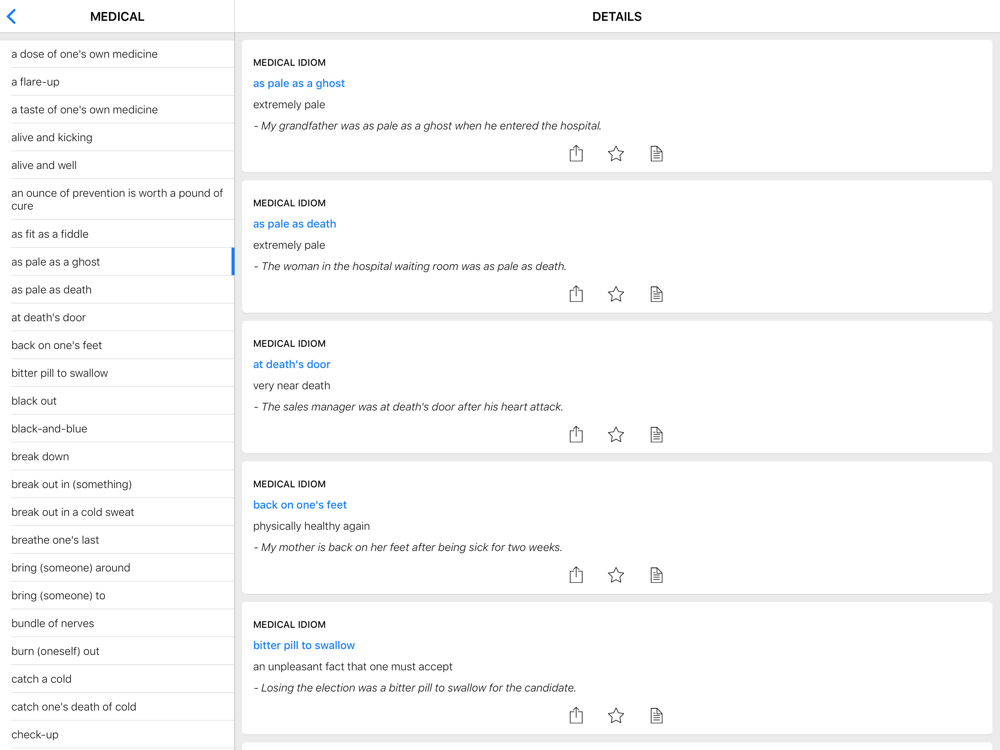The image size is (1000, 750).
Task: Open note icon for 'as pale as a ghost'
Action: [656, 153]
